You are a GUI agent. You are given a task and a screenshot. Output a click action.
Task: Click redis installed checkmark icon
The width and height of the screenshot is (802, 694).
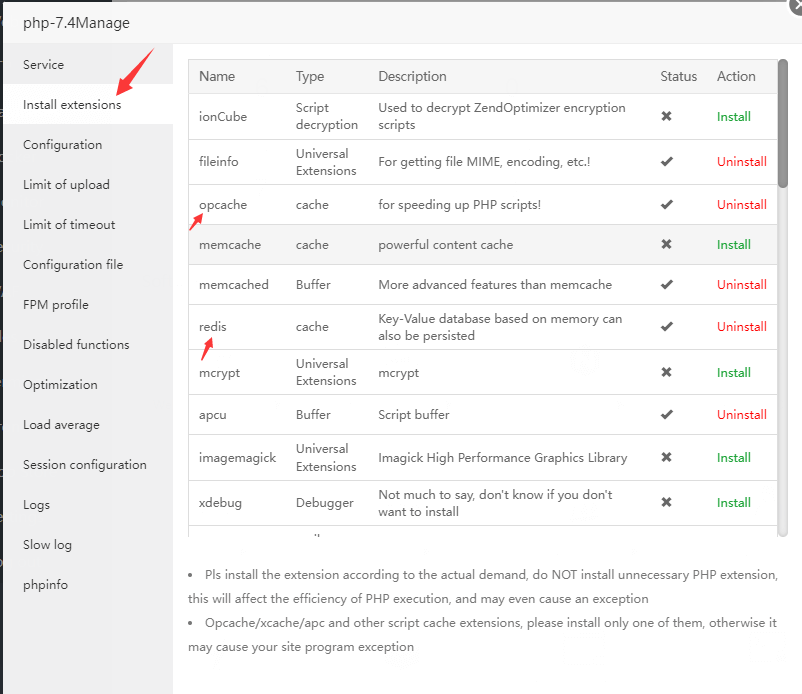pyautogui.click(x=666, y=326)
